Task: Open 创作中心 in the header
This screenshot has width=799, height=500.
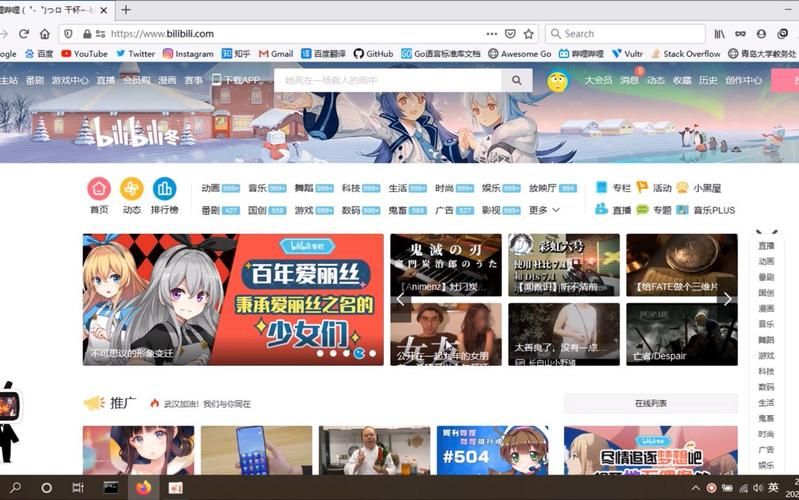Action: [x=743, y=80]
